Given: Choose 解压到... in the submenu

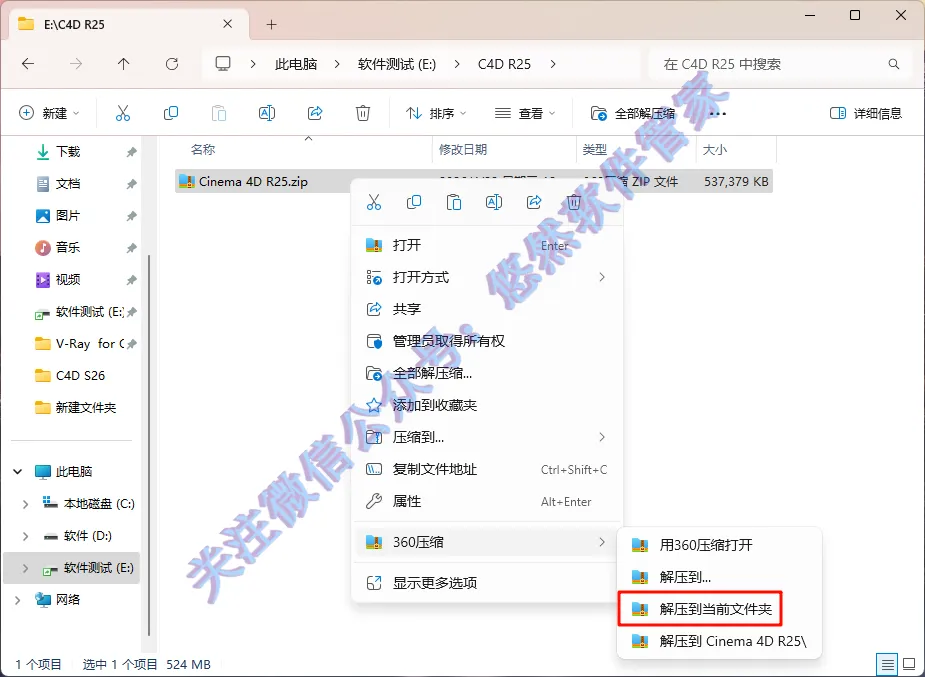Looking at the screenshot, I should (x=719, y=577).
